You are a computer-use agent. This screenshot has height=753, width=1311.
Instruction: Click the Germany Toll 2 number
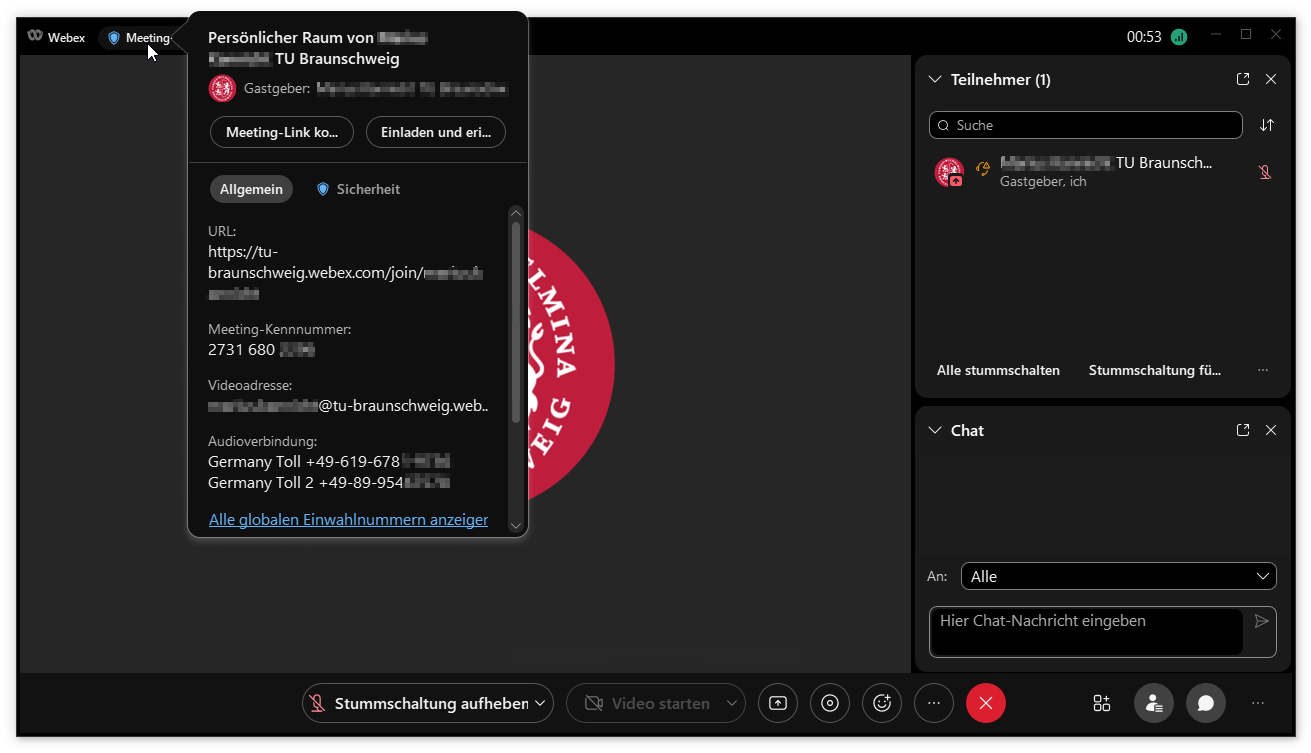[x=329, y=483]
